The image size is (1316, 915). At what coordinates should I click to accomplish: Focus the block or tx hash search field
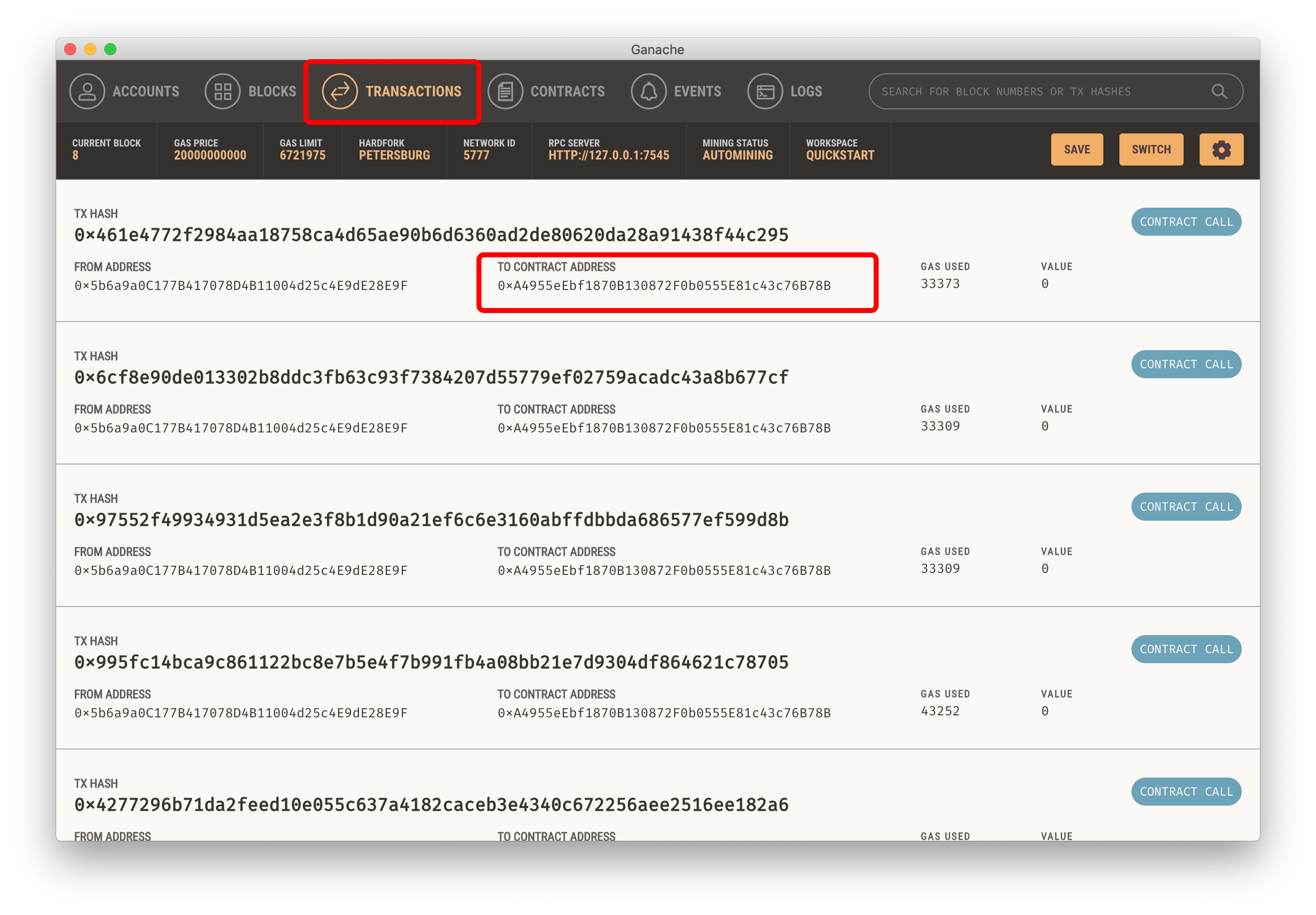[1032, 91]
